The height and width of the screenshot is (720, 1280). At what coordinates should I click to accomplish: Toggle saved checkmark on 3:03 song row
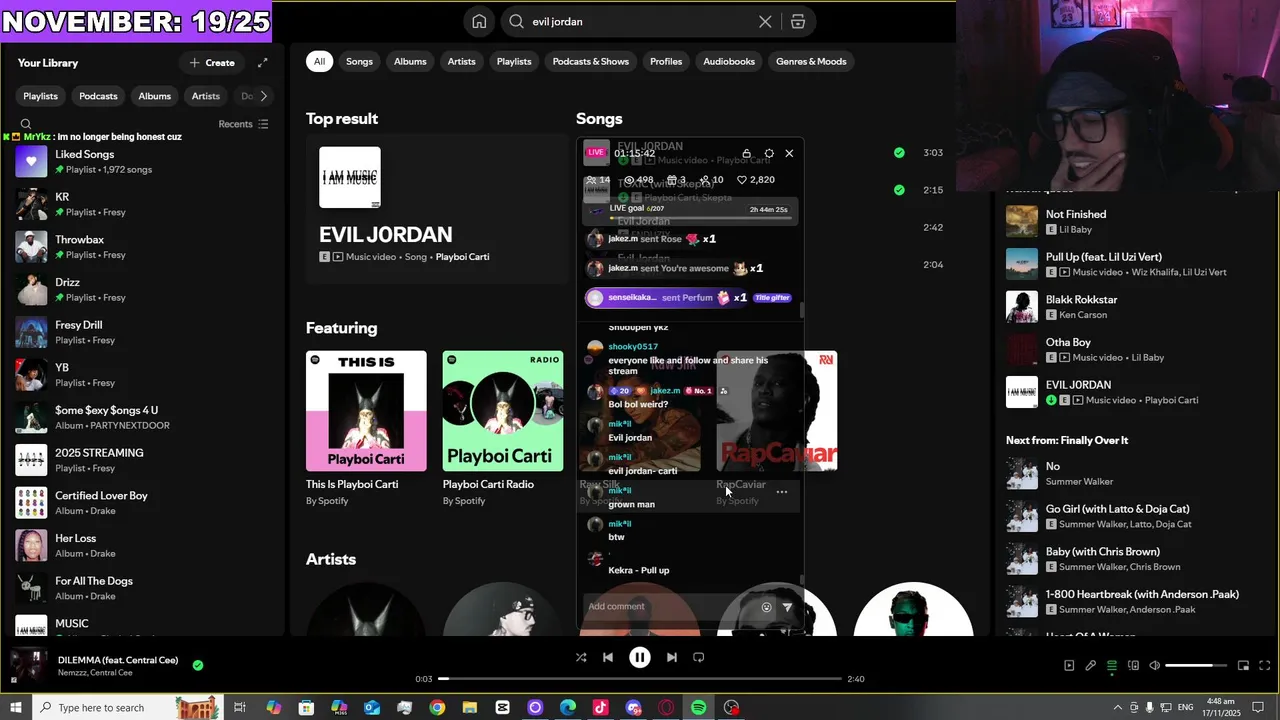point(899,153)
